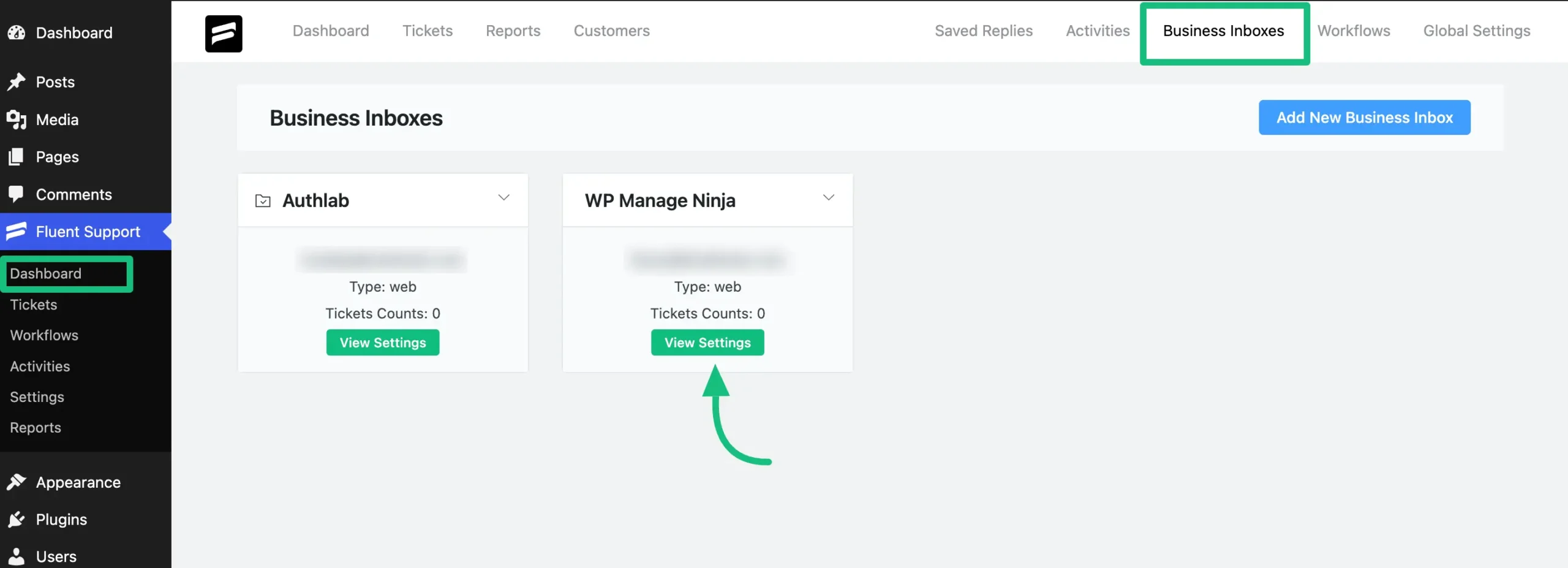Click View Settings for Authlab

tap(383, 343)
